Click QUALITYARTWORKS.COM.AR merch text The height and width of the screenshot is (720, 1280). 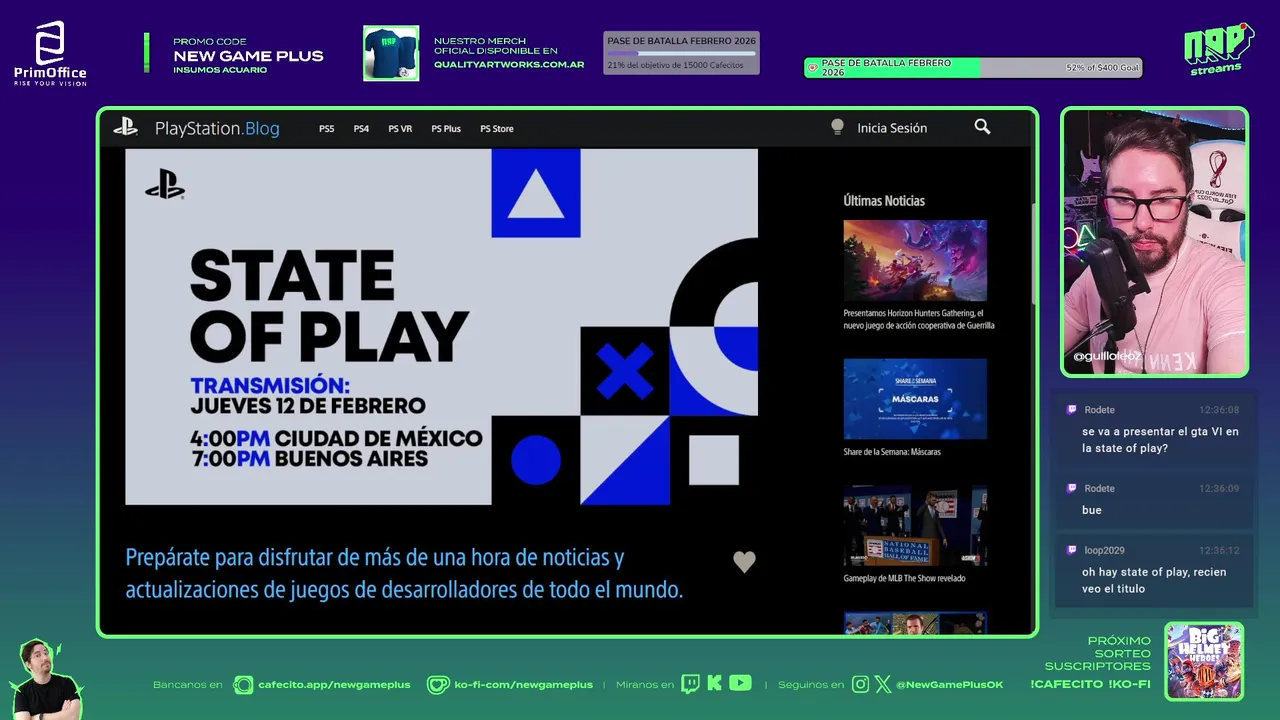509,64
